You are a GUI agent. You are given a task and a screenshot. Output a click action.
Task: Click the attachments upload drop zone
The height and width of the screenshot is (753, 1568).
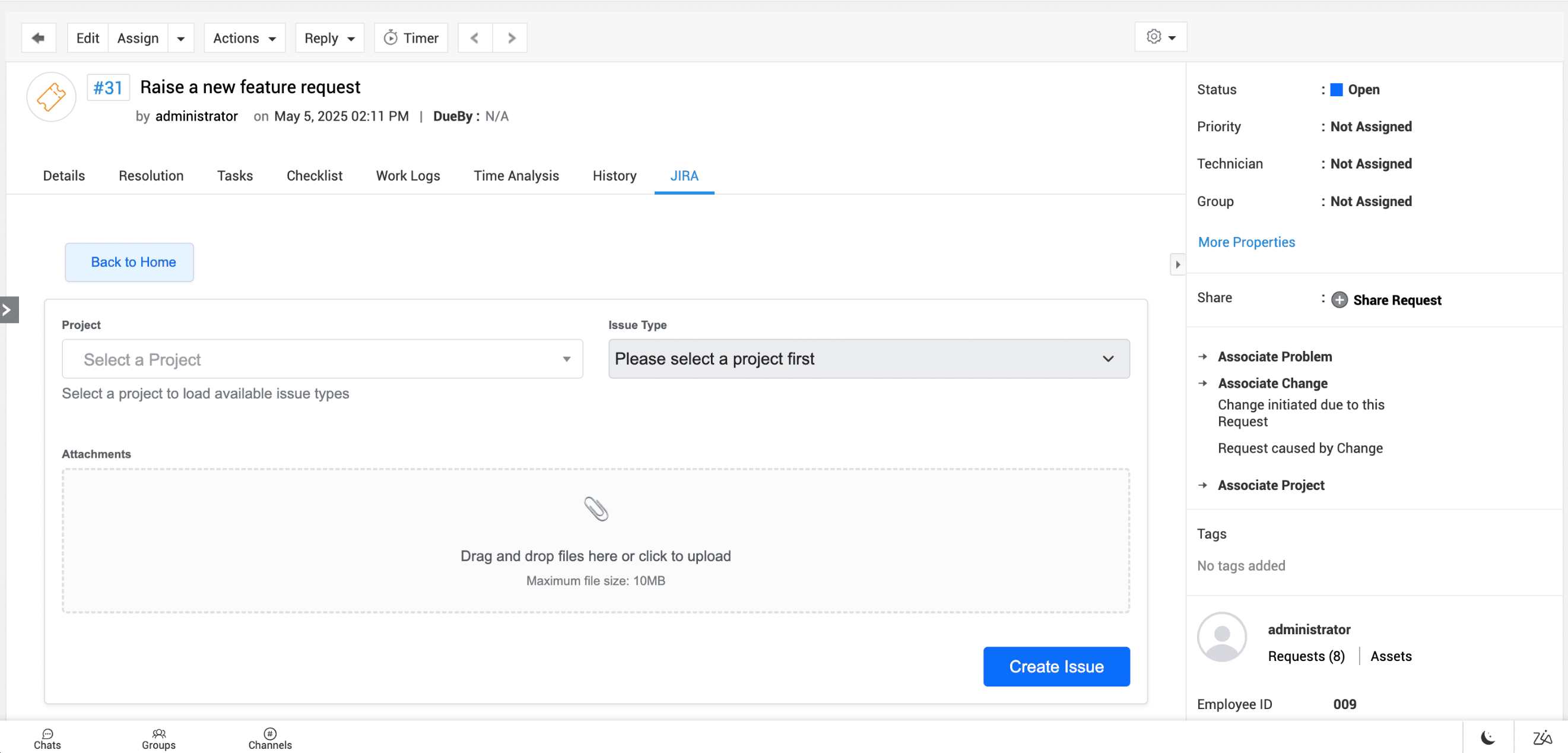[595, 540]
